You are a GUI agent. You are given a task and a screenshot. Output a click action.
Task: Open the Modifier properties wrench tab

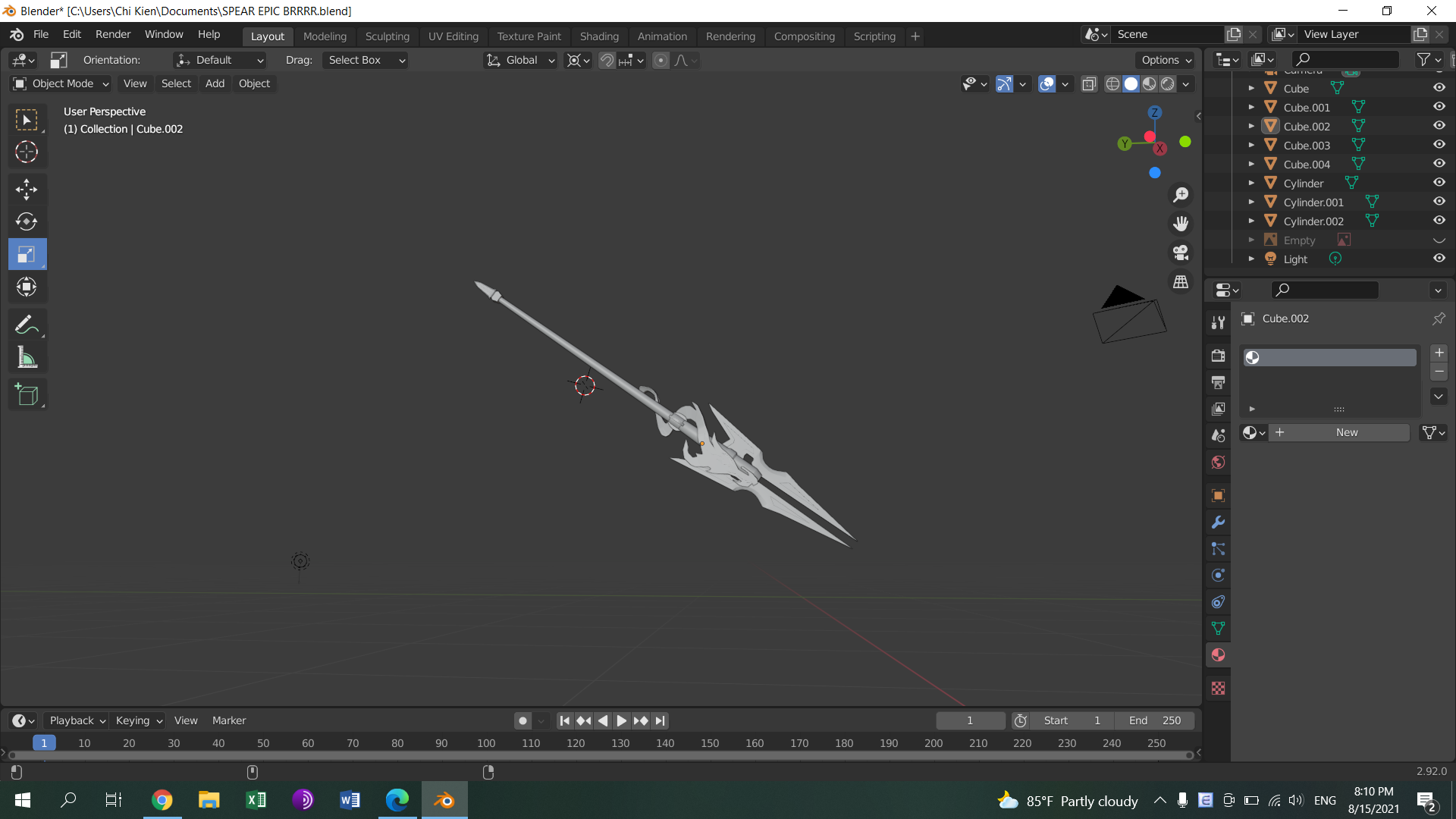tap(1218, 522)
